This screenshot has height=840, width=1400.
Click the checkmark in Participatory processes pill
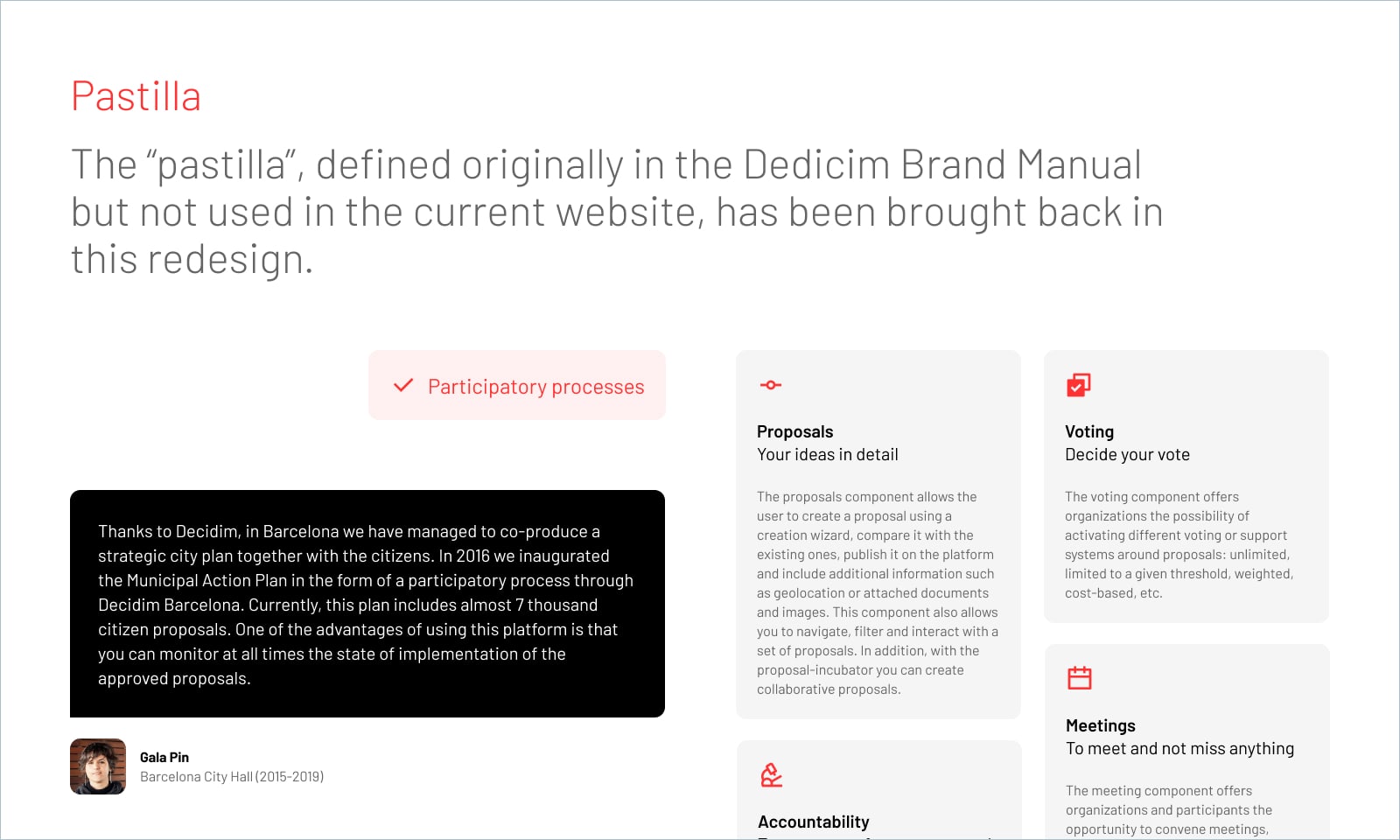tap(403, 385)
